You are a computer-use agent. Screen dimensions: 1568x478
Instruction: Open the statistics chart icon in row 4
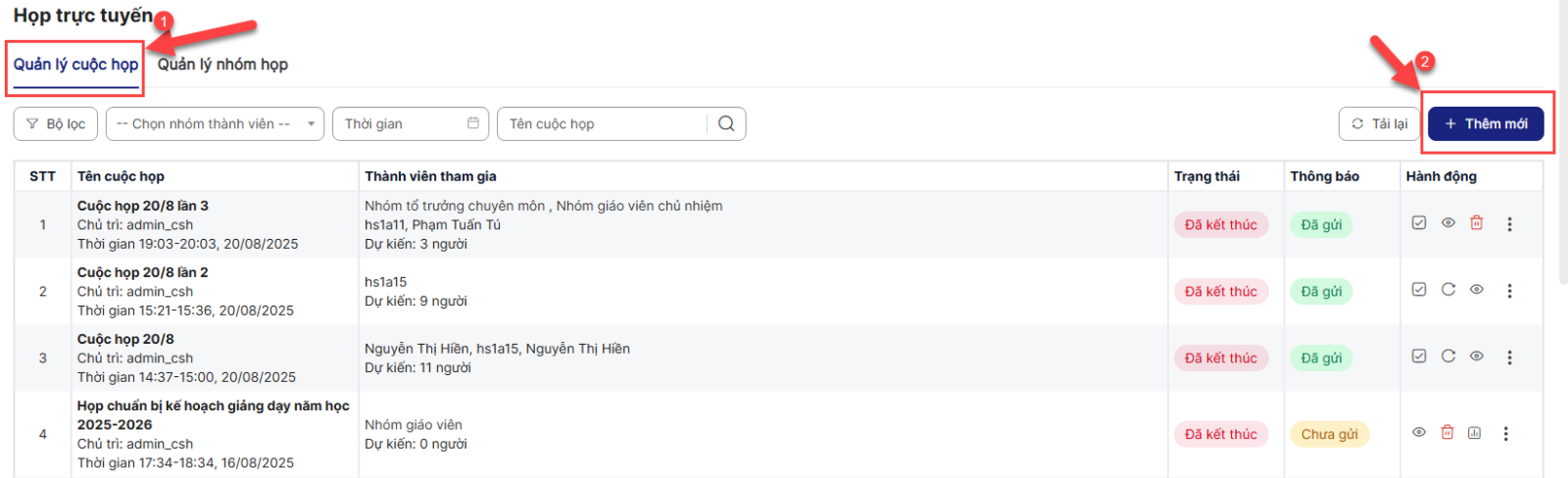[1474, 433]
